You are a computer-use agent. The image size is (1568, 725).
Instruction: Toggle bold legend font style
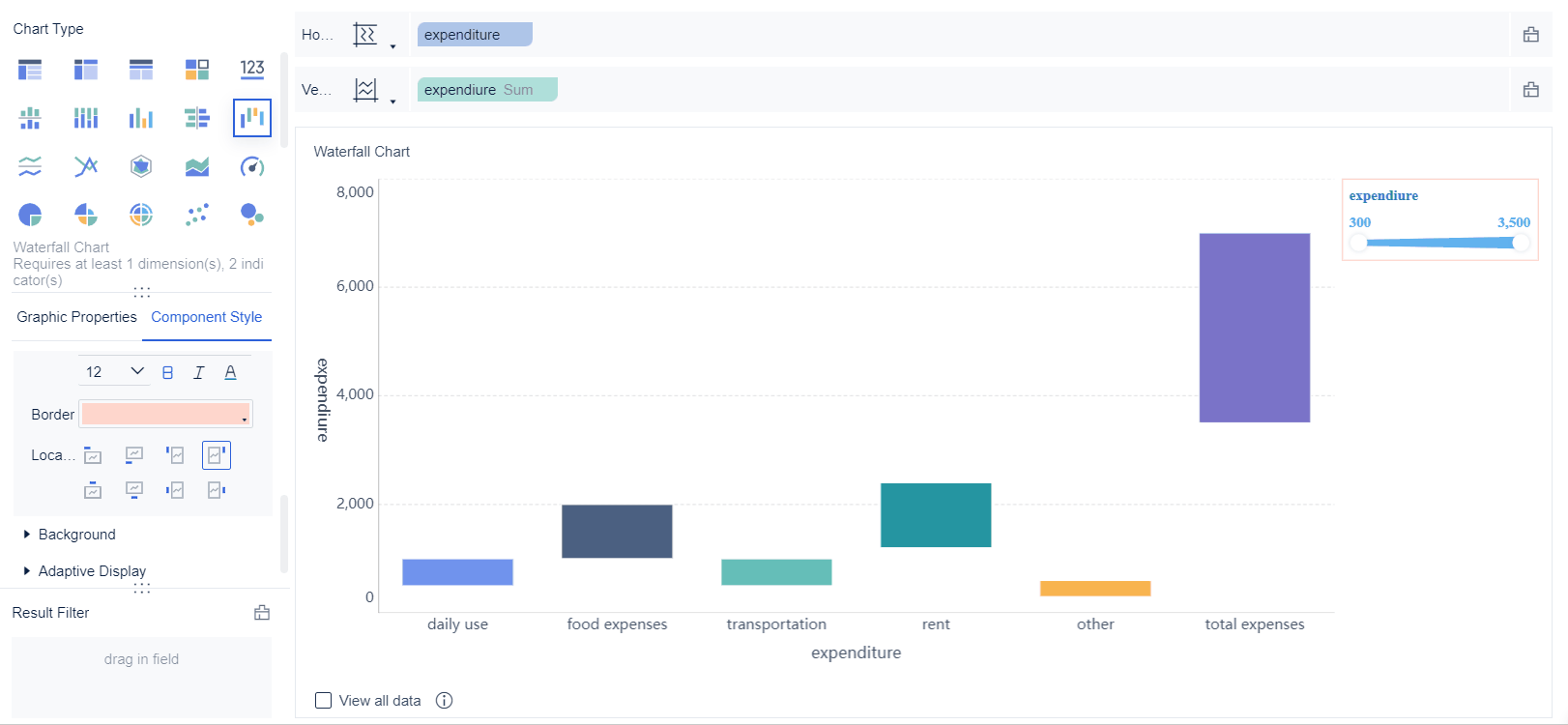(x=168, y=372)
